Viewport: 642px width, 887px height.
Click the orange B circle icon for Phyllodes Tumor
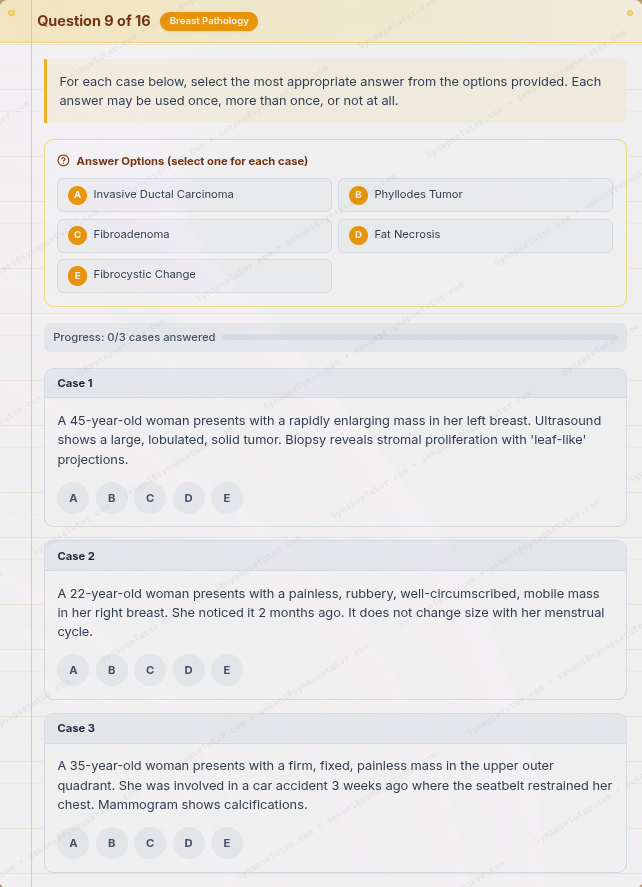(358, 195)
